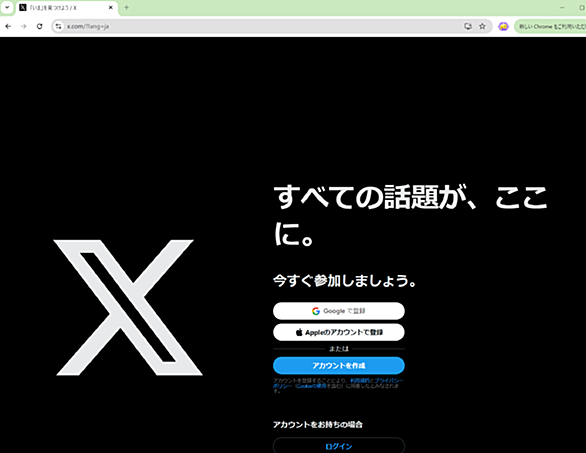Click the new Chrome available notice
Screen dimensions: 586x453
pos(550,27)
